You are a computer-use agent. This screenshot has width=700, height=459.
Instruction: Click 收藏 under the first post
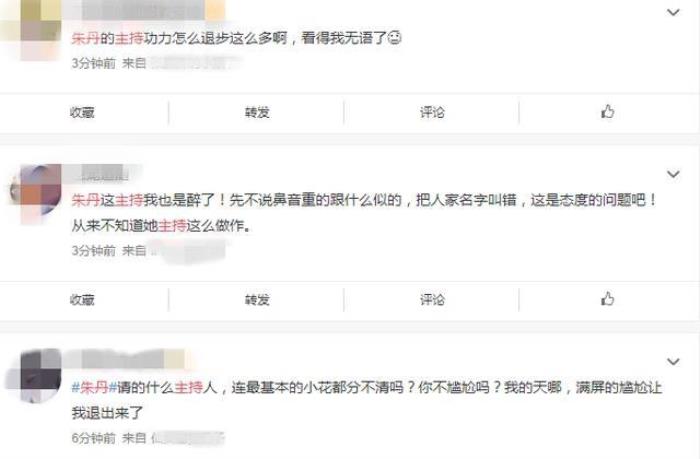pyautogui.click(x=82, y=112)
